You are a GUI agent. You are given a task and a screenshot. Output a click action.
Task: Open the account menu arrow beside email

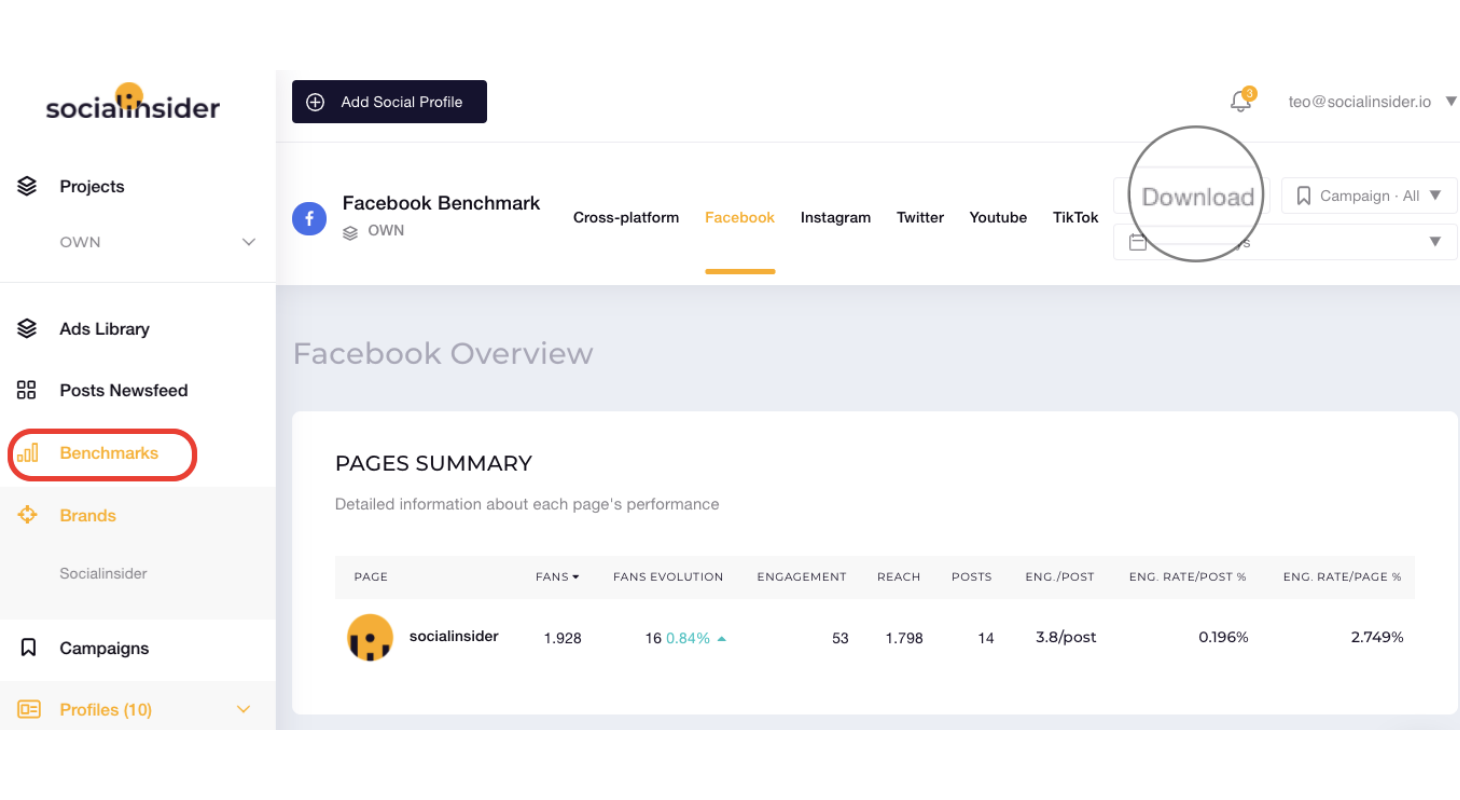[1451, 101]
